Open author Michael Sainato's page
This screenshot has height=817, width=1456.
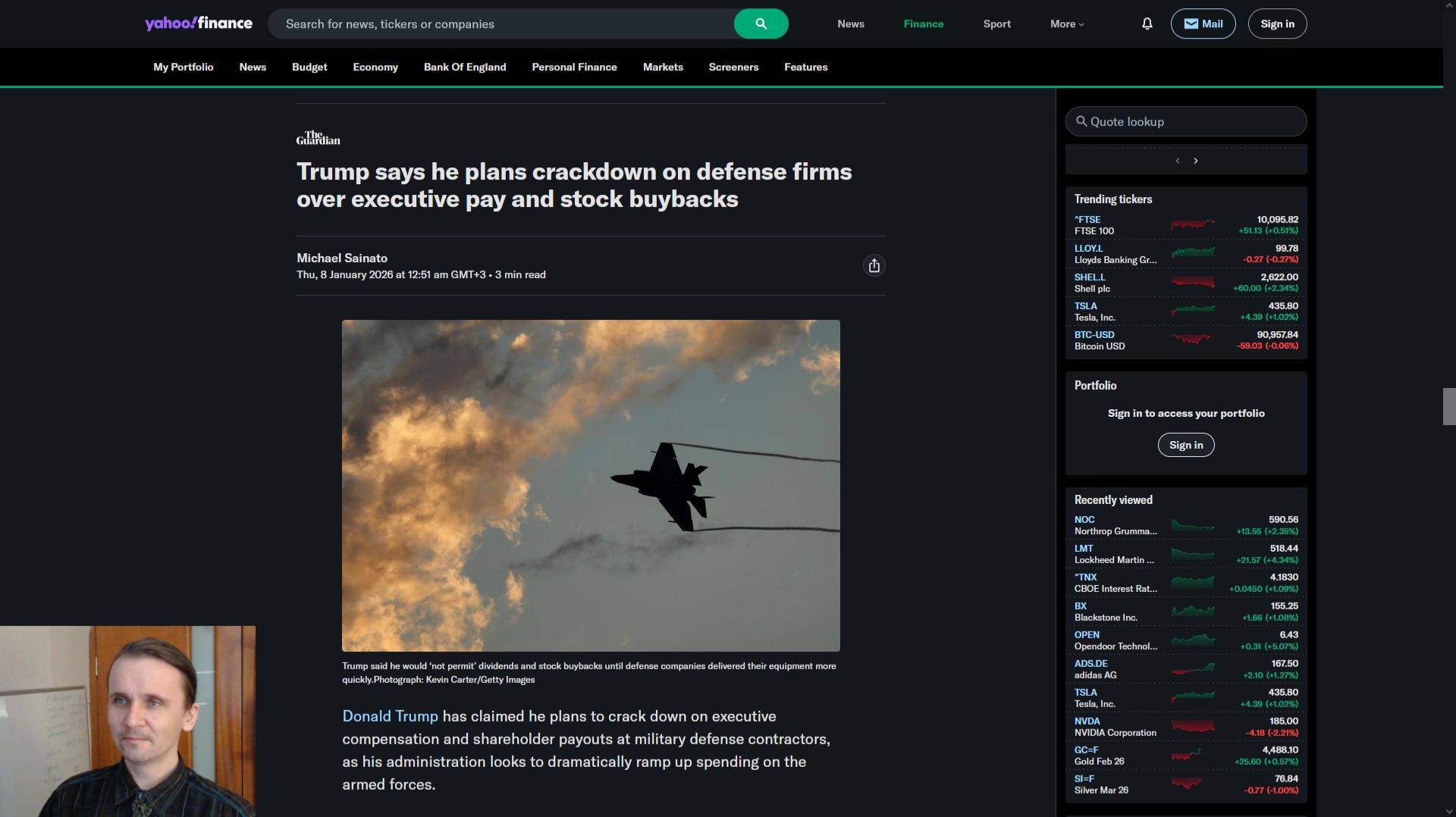[x=342, y=258]
